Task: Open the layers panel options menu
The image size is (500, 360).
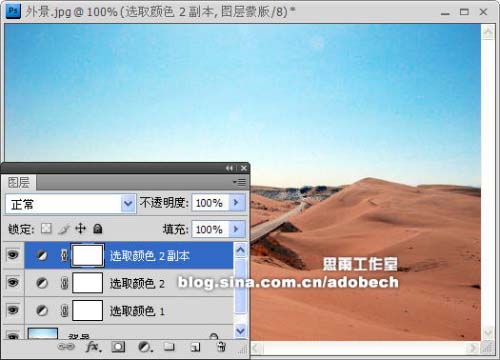Action: point(240,182)
